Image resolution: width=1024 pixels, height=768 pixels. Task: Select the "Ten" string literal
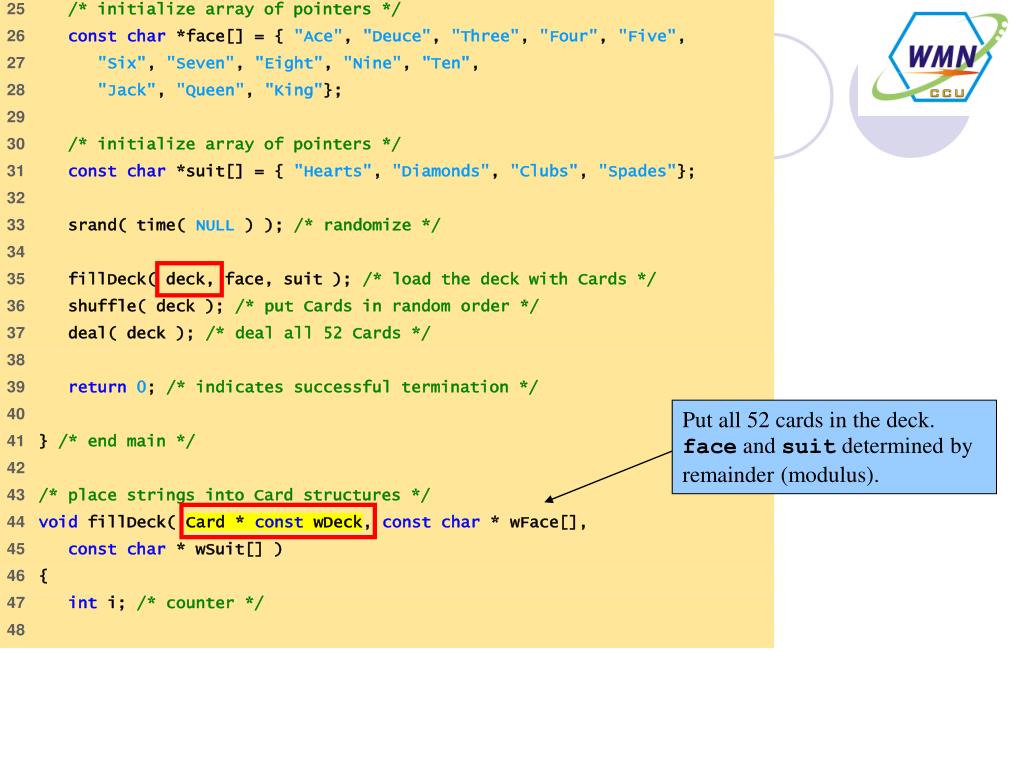pos(446,63)
